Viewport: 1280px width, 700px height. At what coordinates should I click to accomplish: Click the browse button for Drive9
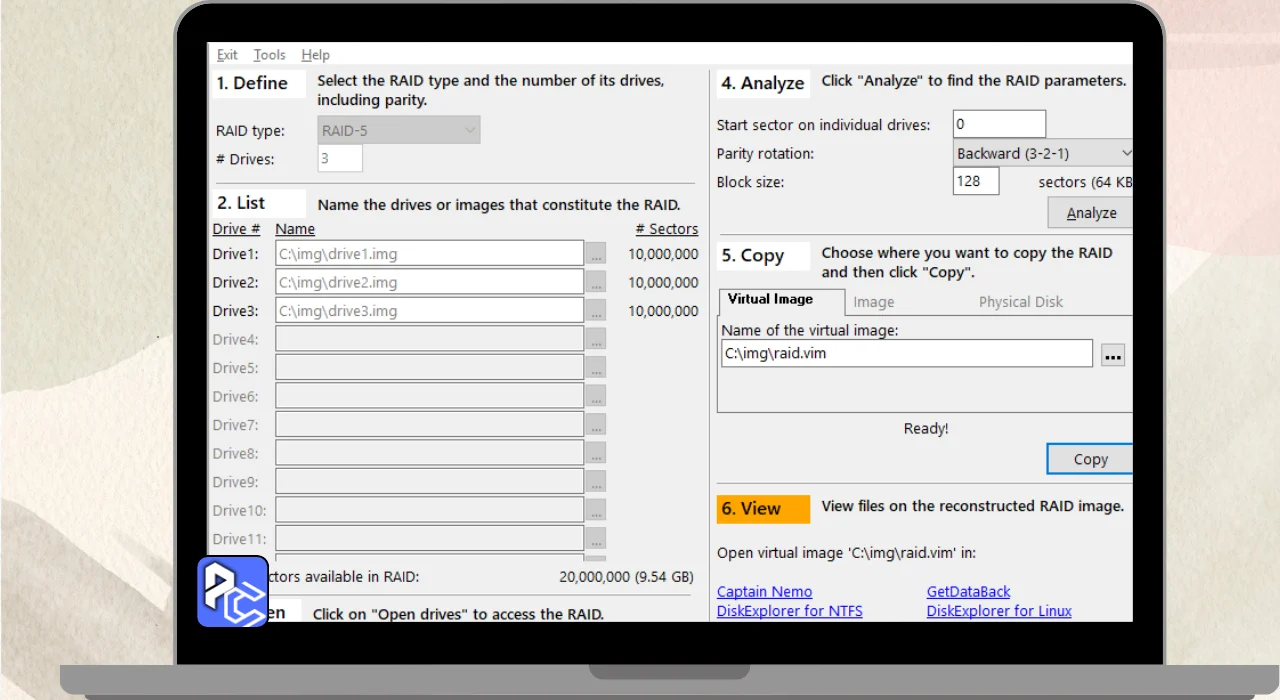pos(596,482)
